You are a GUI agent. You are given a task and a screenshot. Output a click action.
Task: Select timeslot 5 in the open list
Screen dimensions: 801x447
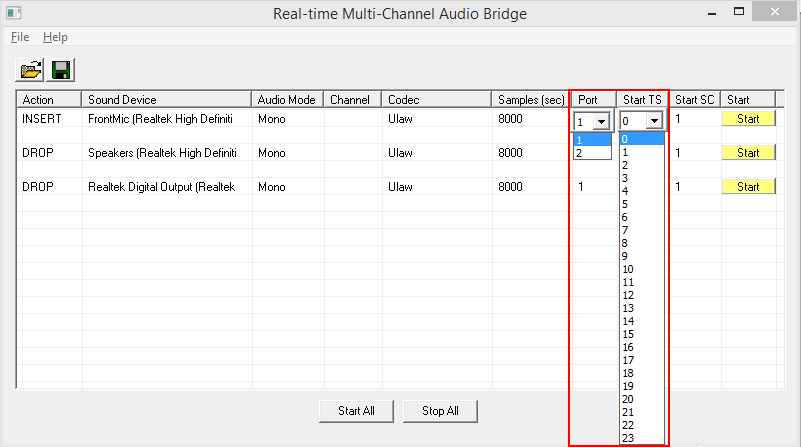click(642, 204)
